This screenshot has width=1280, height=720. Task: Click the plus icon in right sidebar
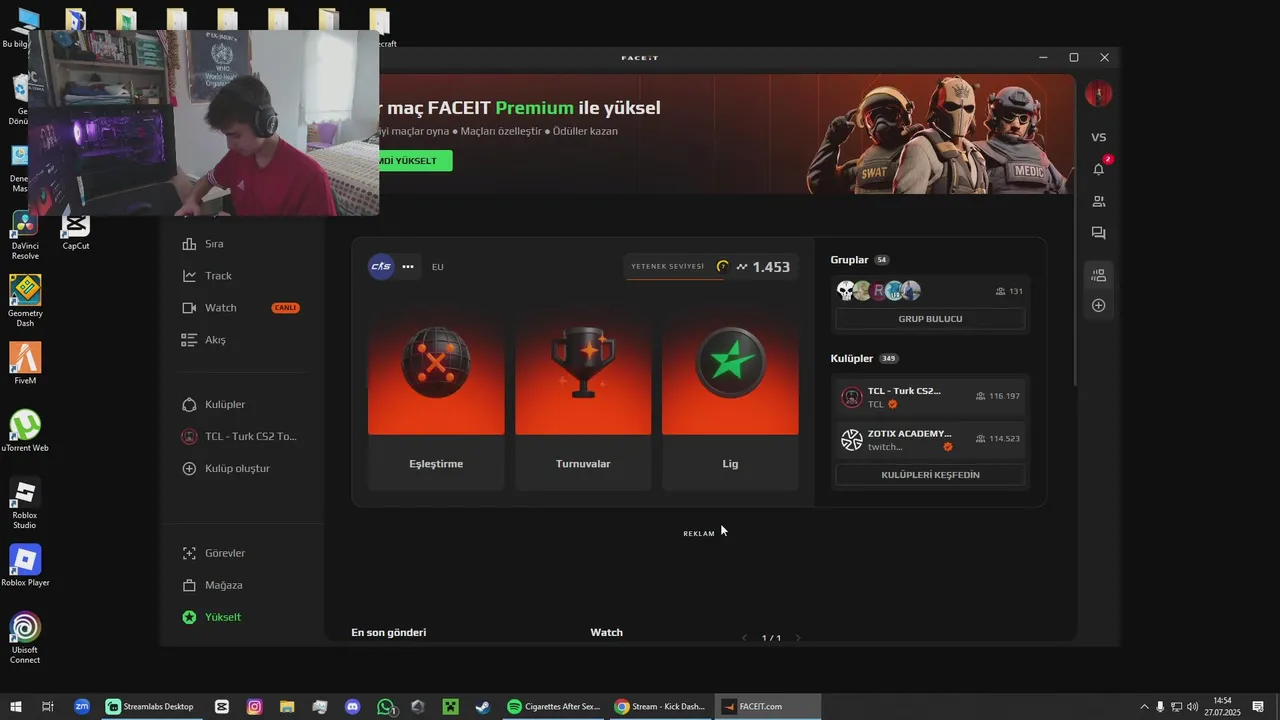coord(1098,305)
